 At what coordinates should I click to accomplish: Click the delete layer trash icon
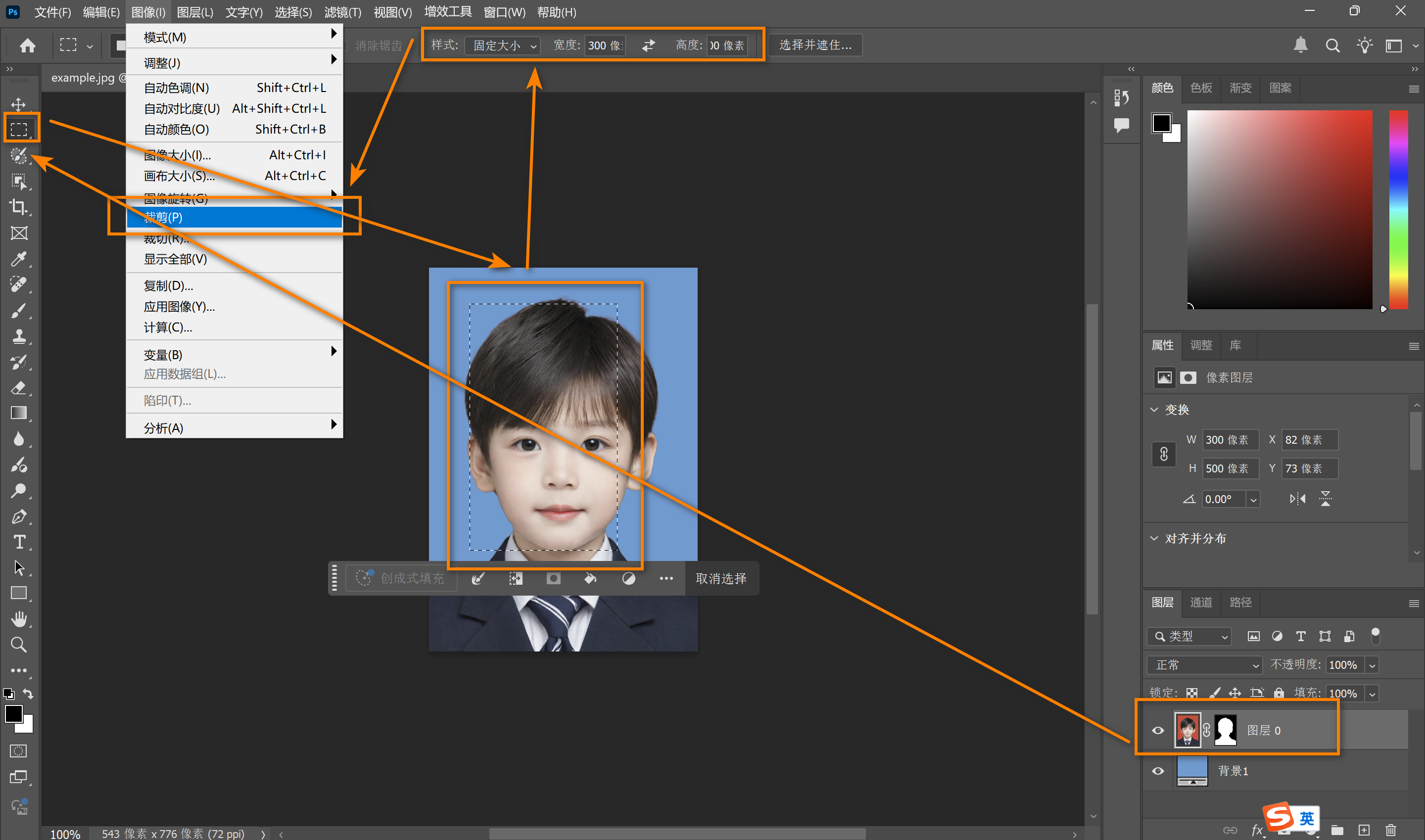[x=1390, y=830]
